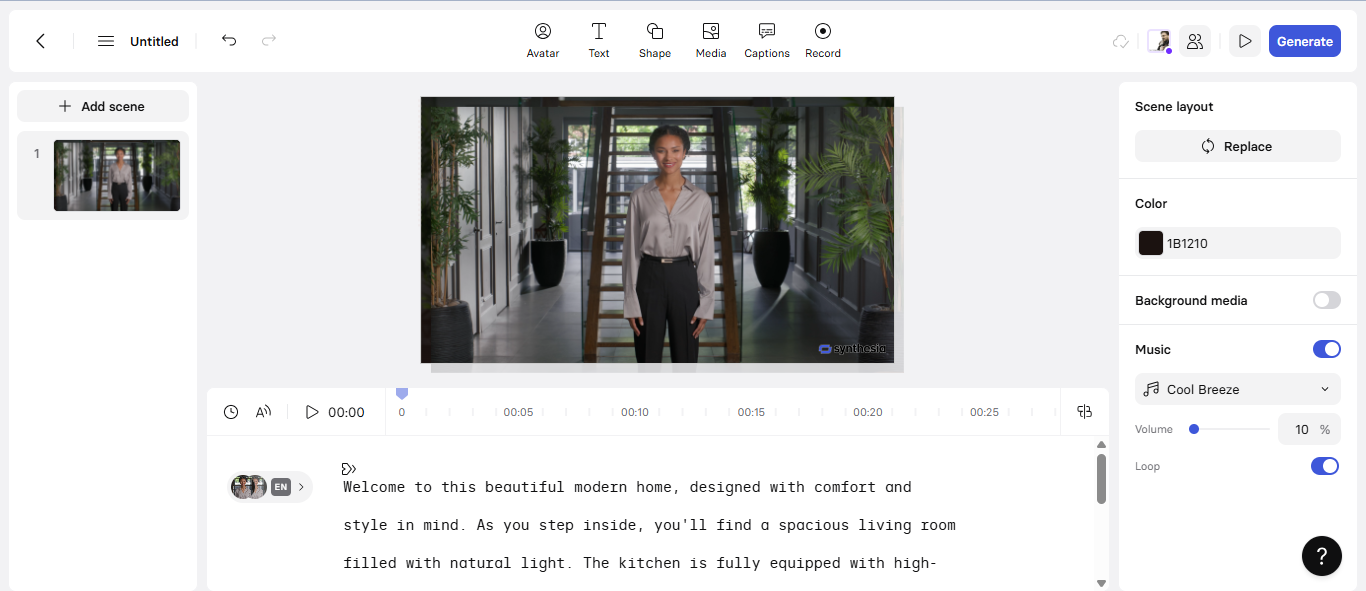Click the script marker icon above Welcome
This screenshot has width=1366, height=591.
coord(349,468)
